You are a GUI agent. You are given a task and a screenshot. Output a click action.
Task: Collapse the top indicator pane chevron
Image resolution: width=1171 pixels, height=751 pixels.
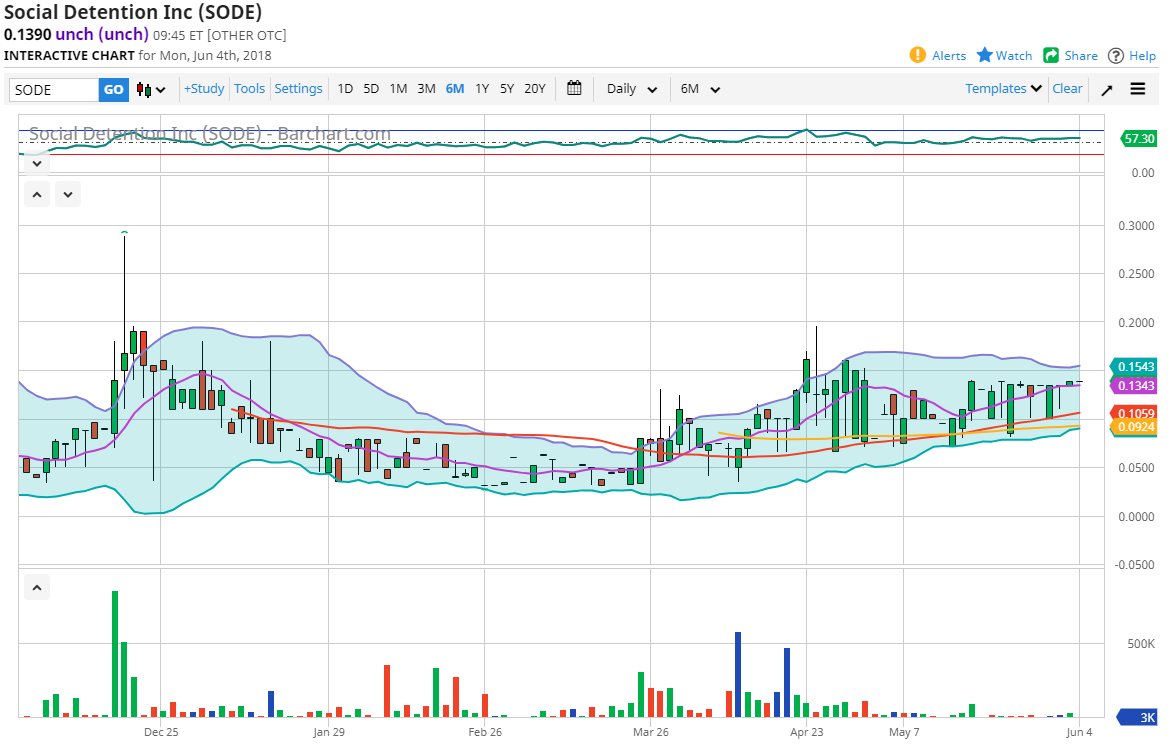pyautogui.click(x=37, y=163)
